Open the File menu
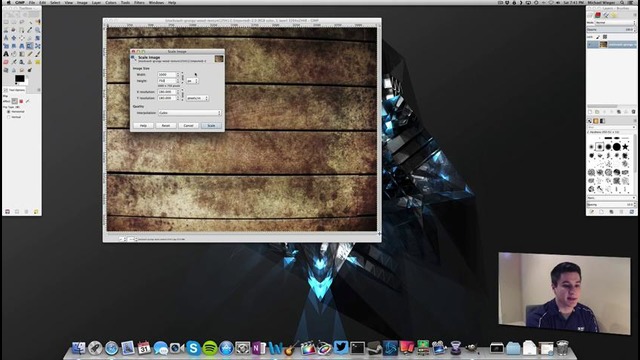This screenshot has width=640, height=360. (x=31, y=2)
